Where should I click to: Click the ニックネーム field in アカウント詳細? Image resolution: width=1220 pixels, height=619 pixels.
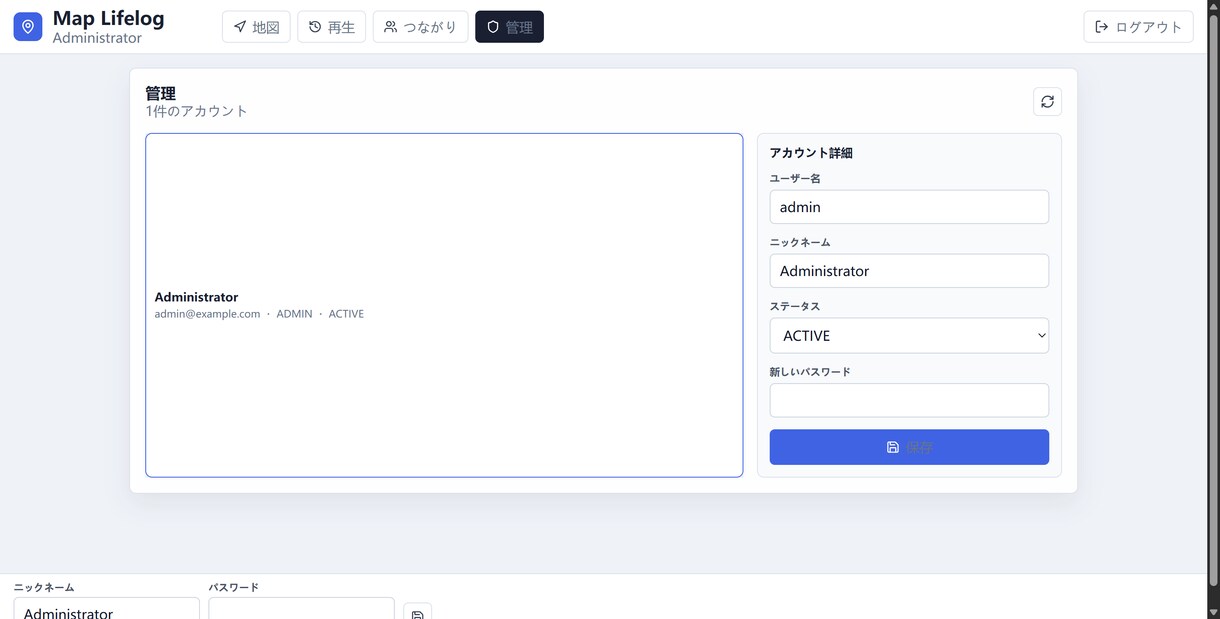pos(909,271)
